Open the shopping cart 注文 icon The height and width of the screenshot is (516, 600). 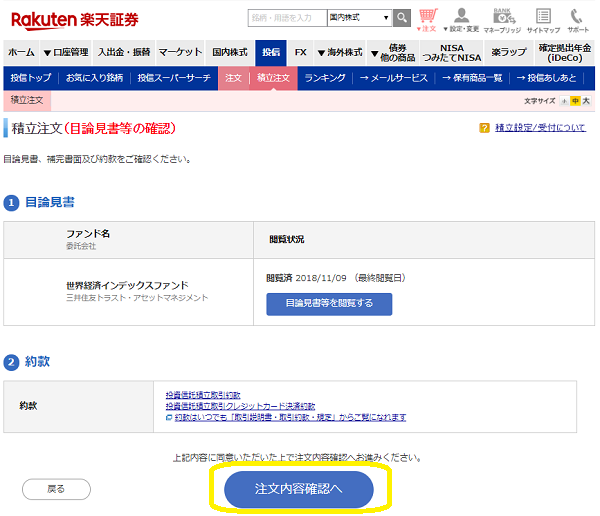[x=427, y=20]
